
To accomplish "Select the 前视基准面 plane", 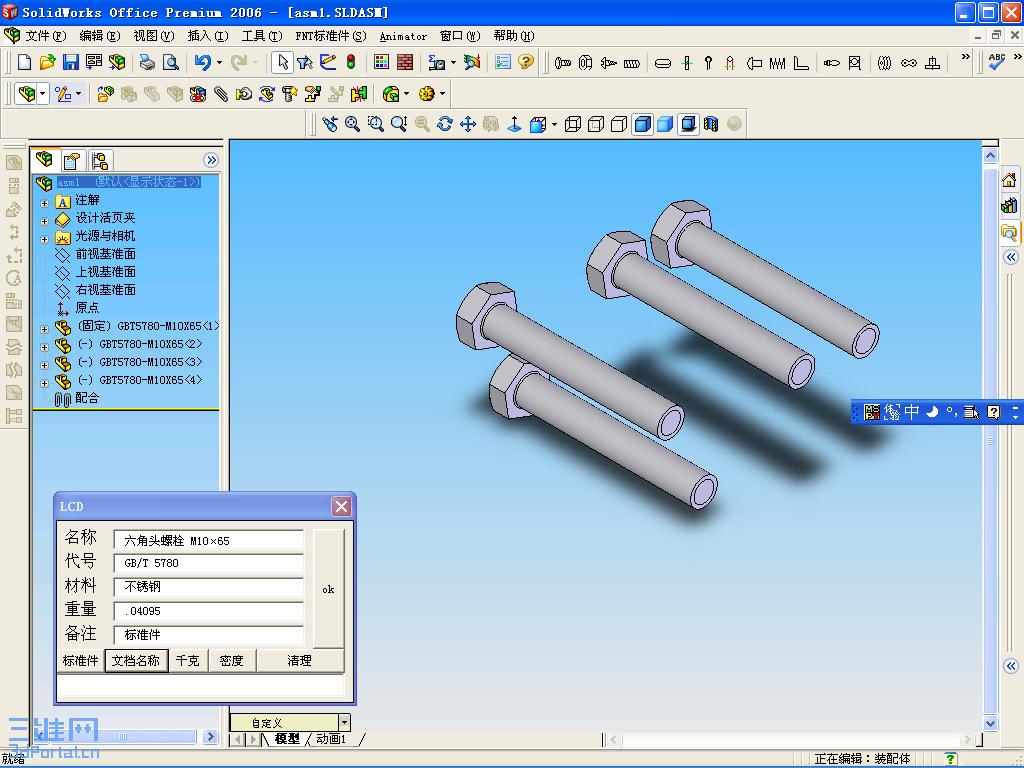I will coord(106,253).
